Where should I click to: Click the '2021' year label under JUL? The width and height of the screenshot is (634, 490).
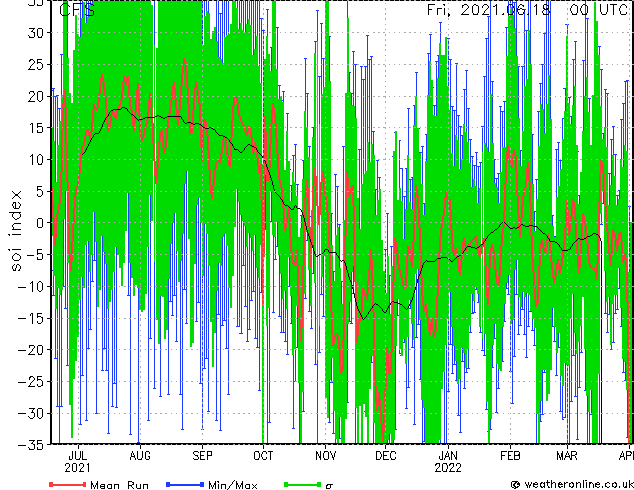pos(78,468)
